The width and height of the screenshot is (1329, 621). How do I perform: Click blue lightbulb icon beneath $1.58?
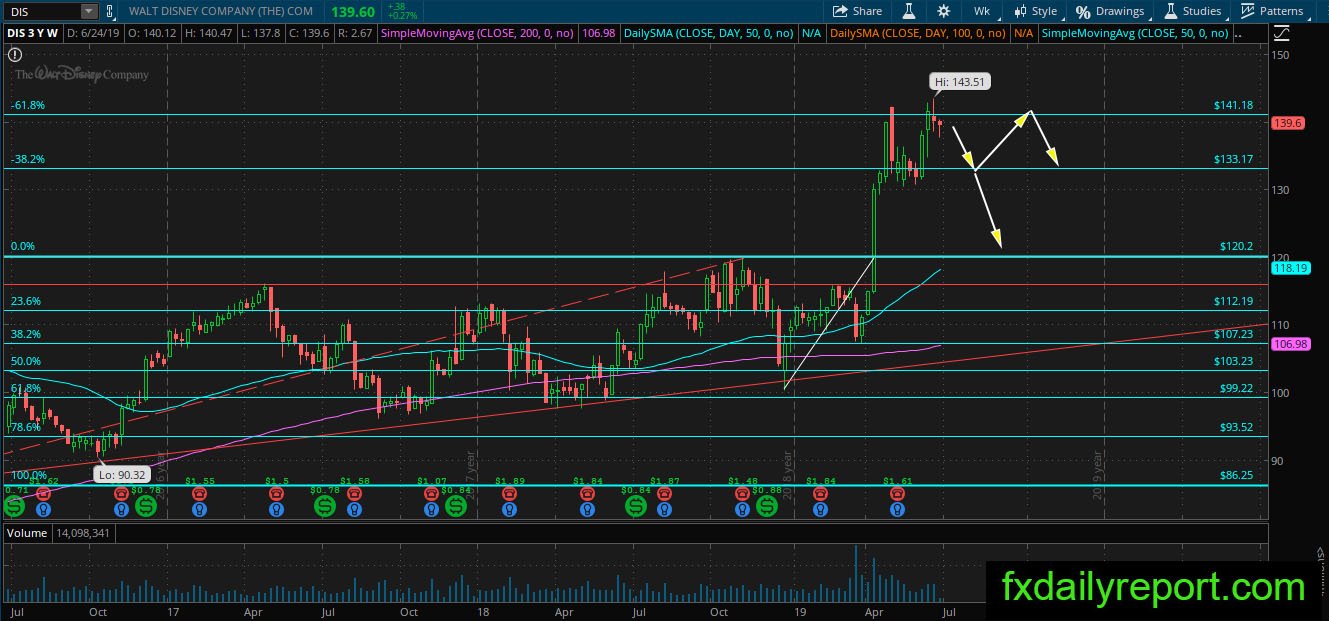click(x=355, y=509)
